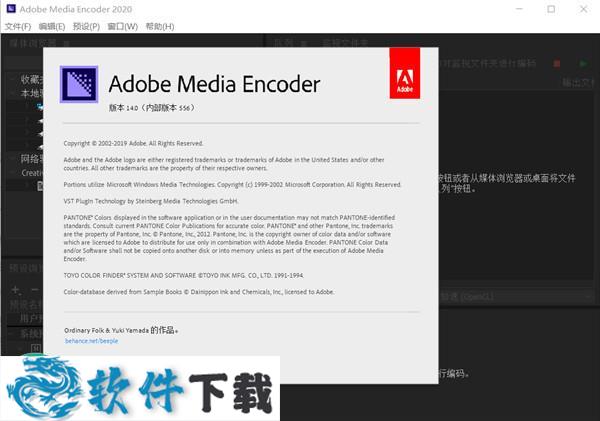Open the 预设(P) menu
600x421 pixels.
coord(86,26)
